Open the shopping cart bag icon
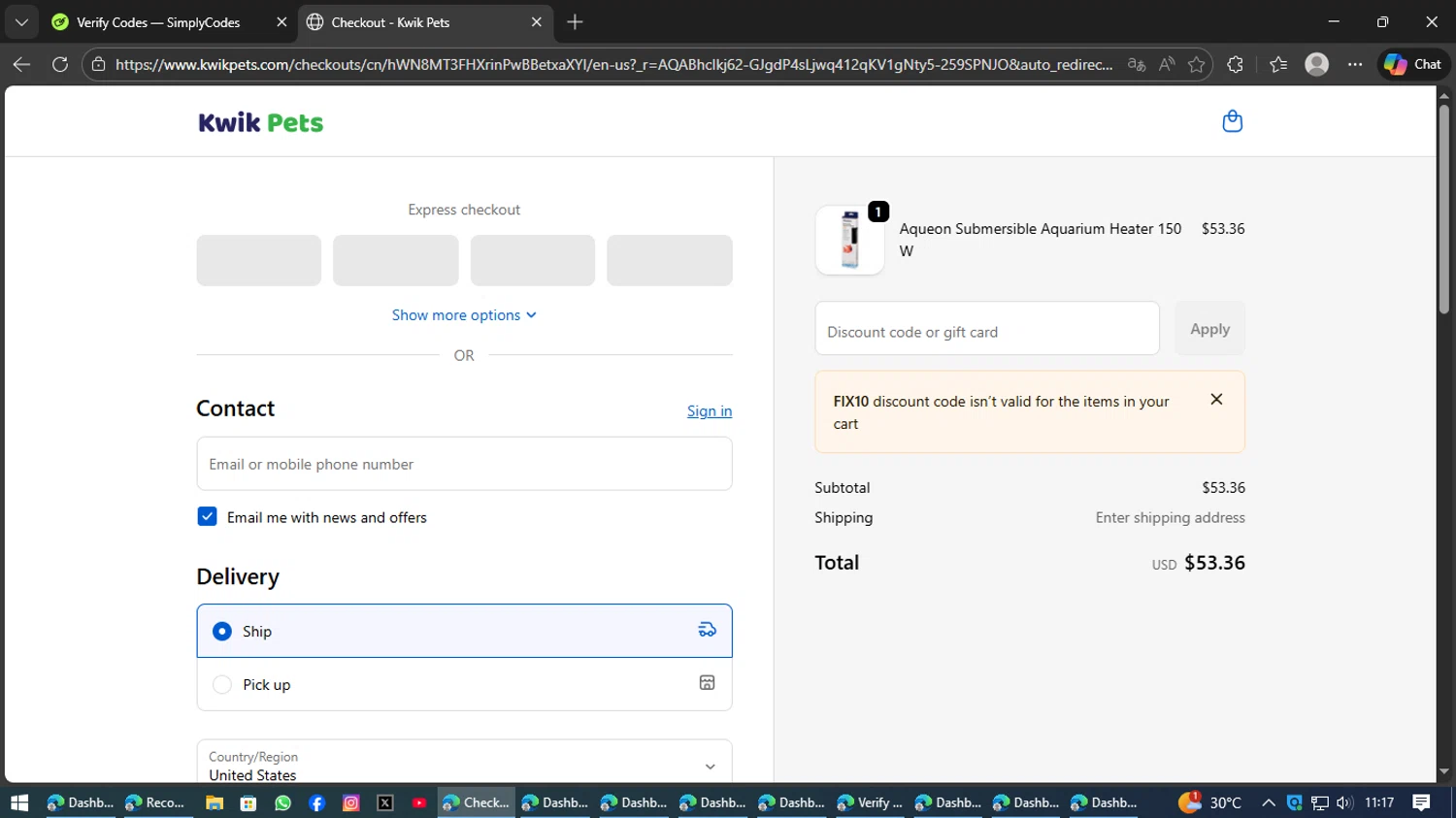The width and height of the screenshot is (1456, 818). pyautogui.click(x=1232, y=121)
